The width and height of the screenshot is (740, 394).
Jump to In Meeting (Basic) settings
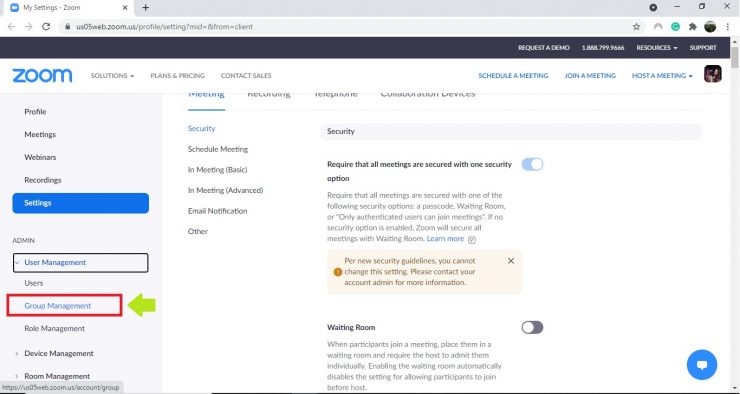(x=218, y=169)
